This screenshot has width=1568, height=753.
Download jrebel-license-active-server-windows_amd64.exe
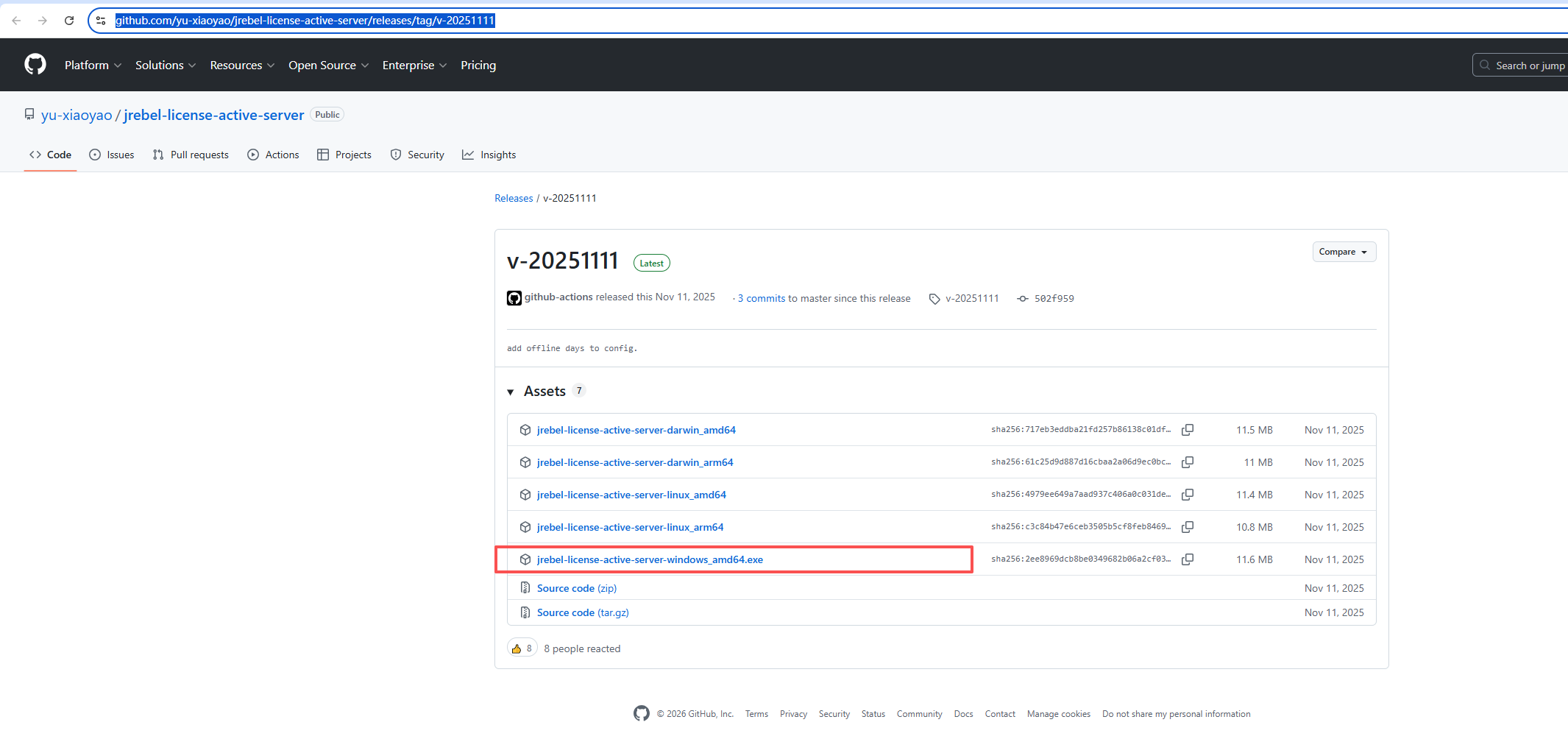[x=650, y=559]
